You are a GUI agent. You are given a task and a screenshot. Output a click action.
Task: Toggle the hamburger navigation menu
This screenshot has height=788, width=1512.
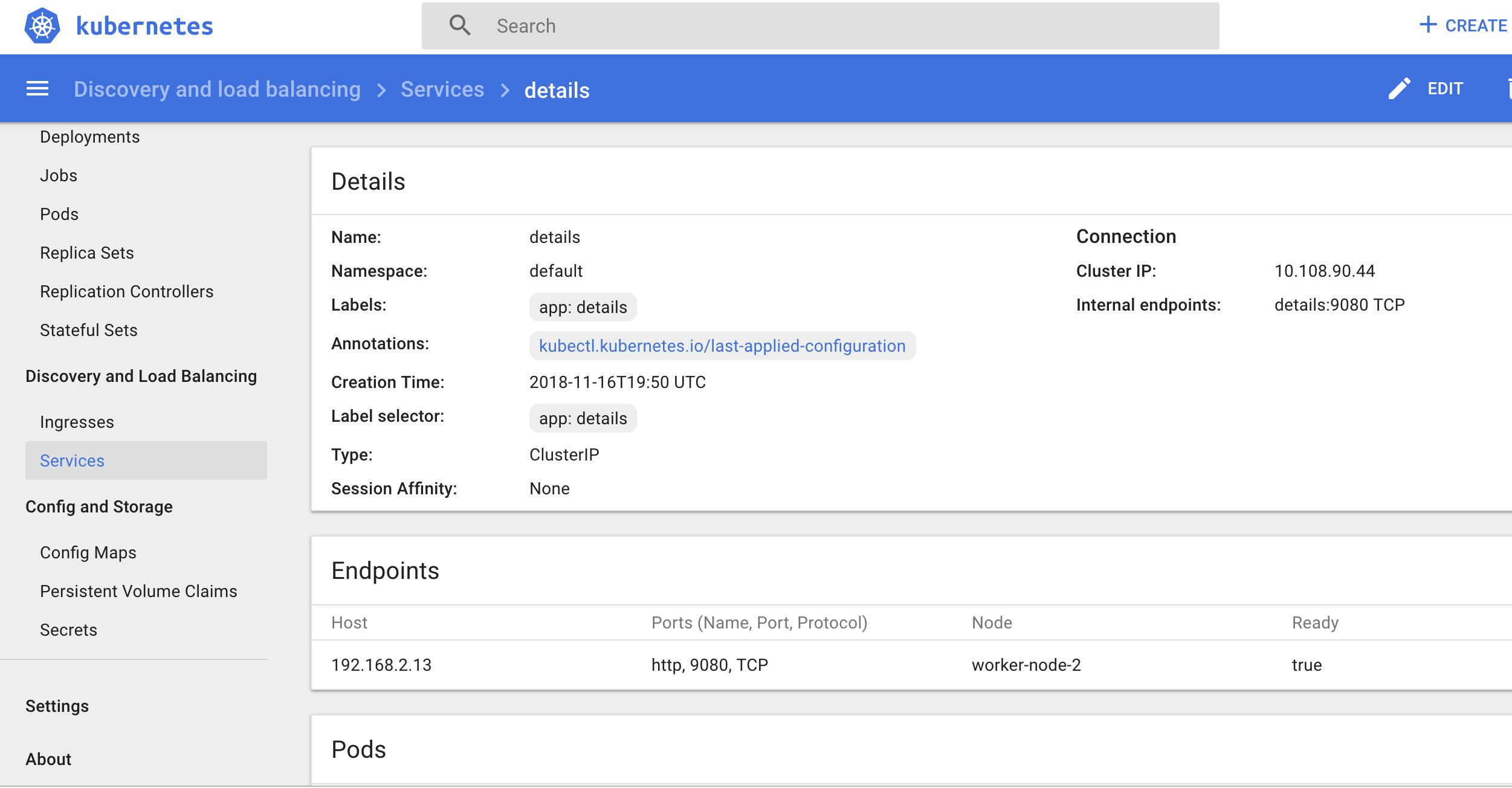click(x=37, y=89)
